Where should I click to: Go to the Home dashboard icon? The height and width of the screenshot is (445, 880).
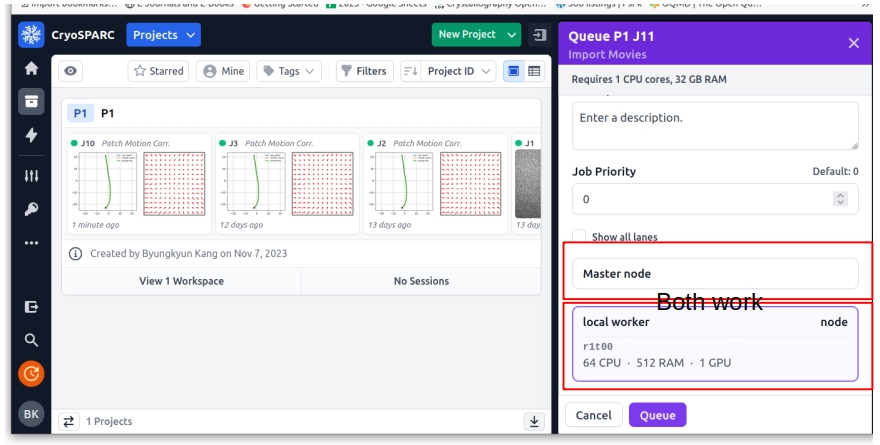coord(31,70)
